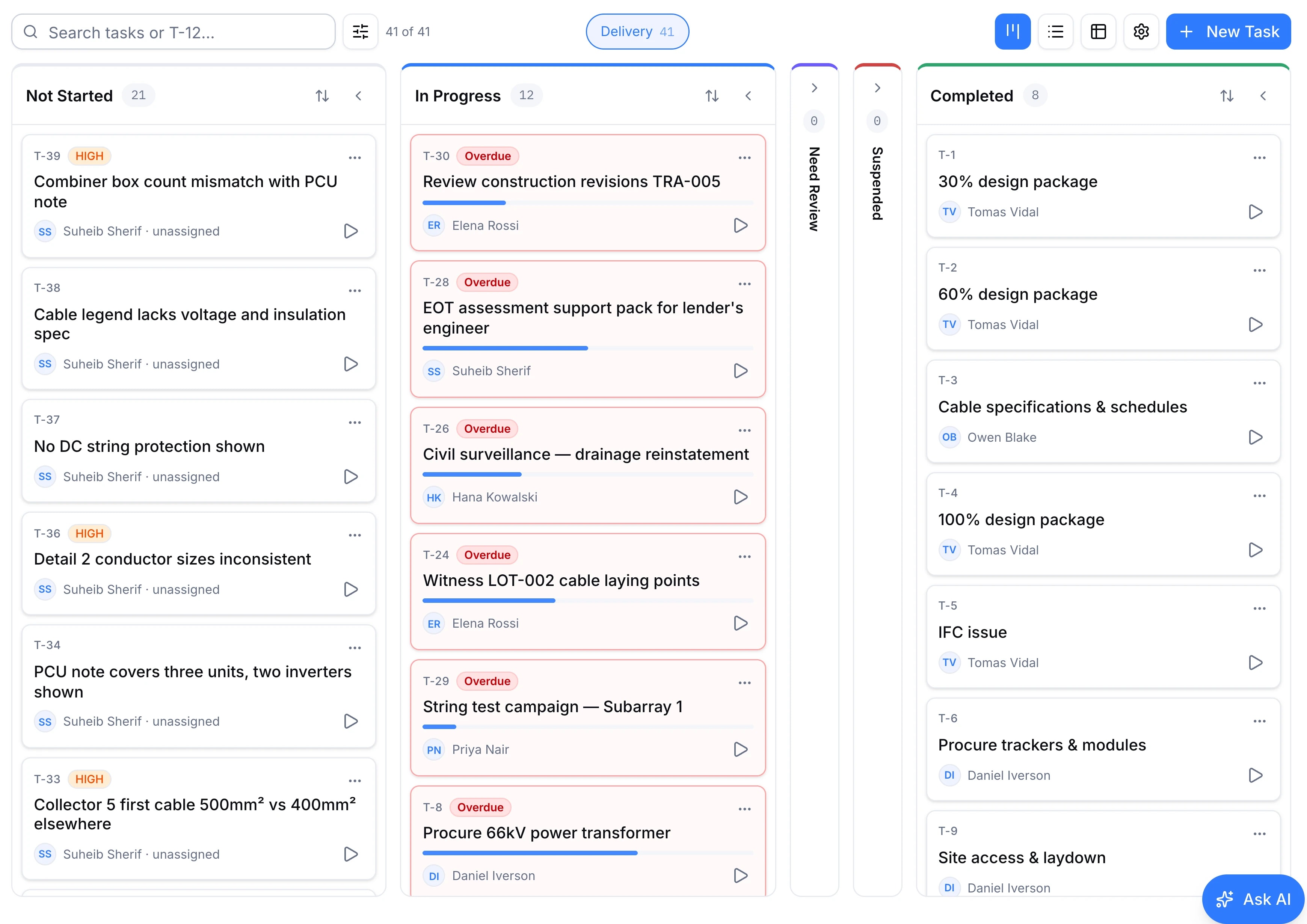Open the Ask AI assistant
Screen dimensions: 1307x924
1254,899
